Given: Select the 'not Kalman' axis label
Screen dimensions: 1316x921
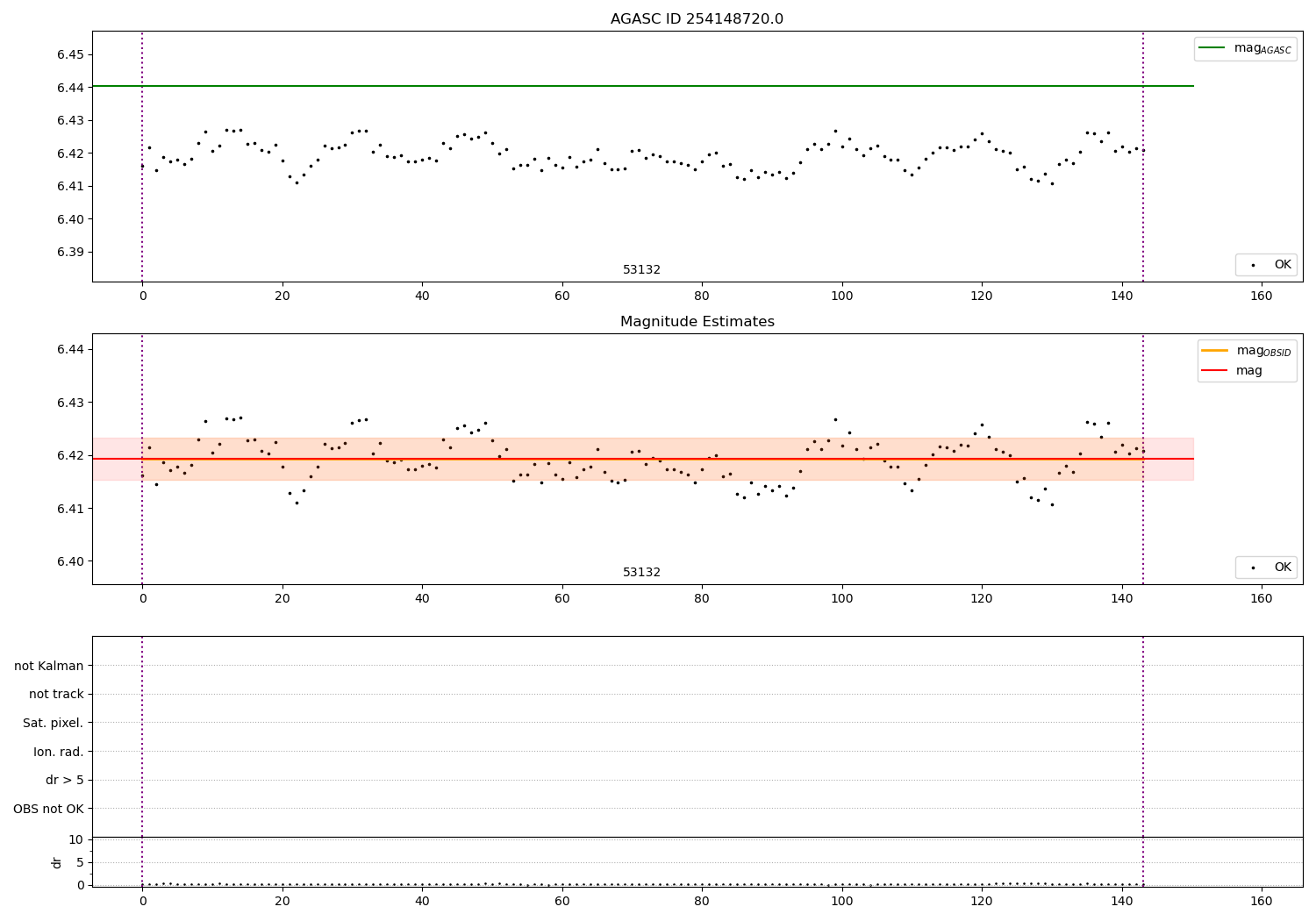Looking at the screenshot, I should [x=49, y=666].
